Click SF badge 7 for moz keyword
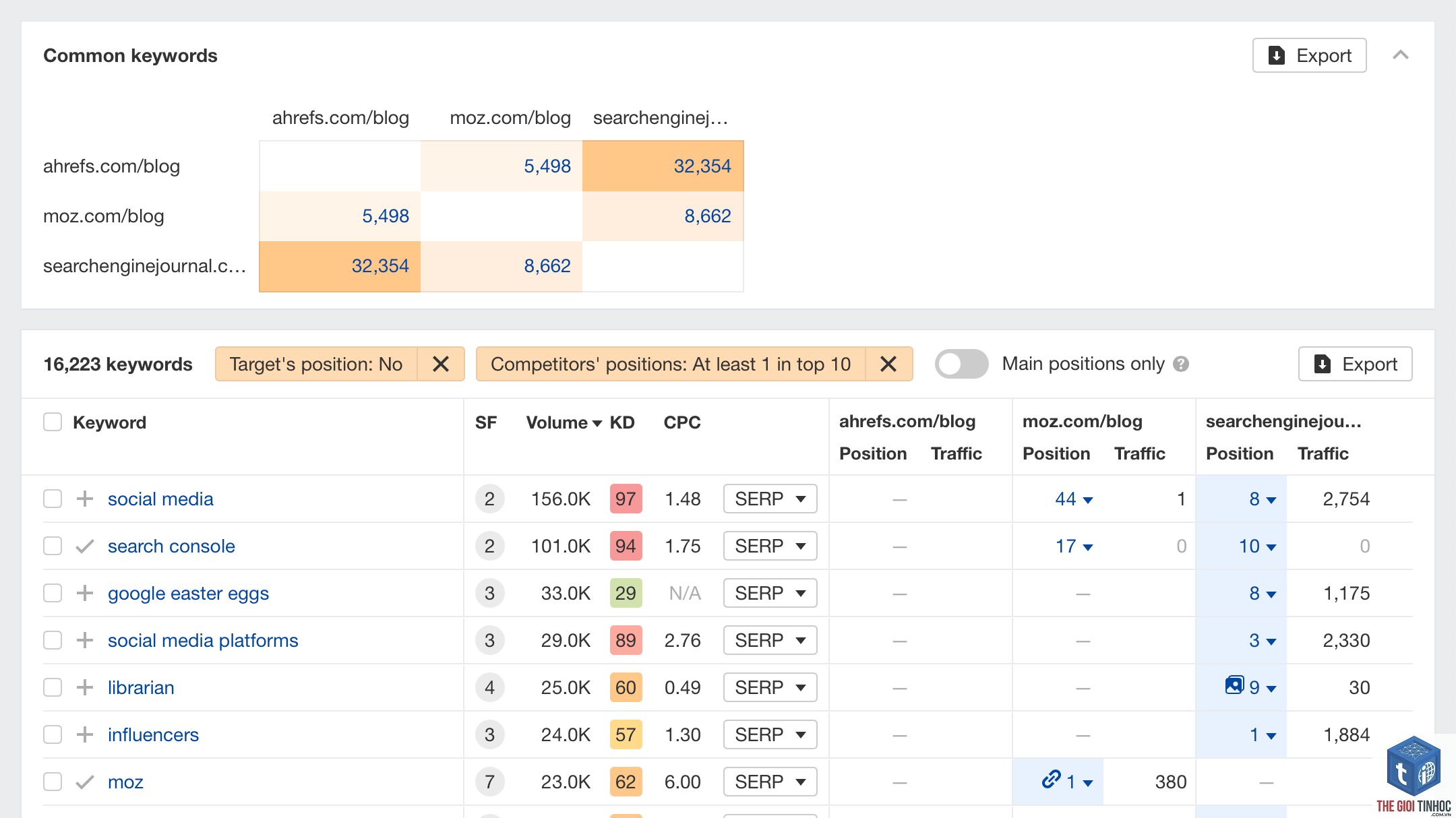Viewport: 1456px width, 818px height. (489, 782)
